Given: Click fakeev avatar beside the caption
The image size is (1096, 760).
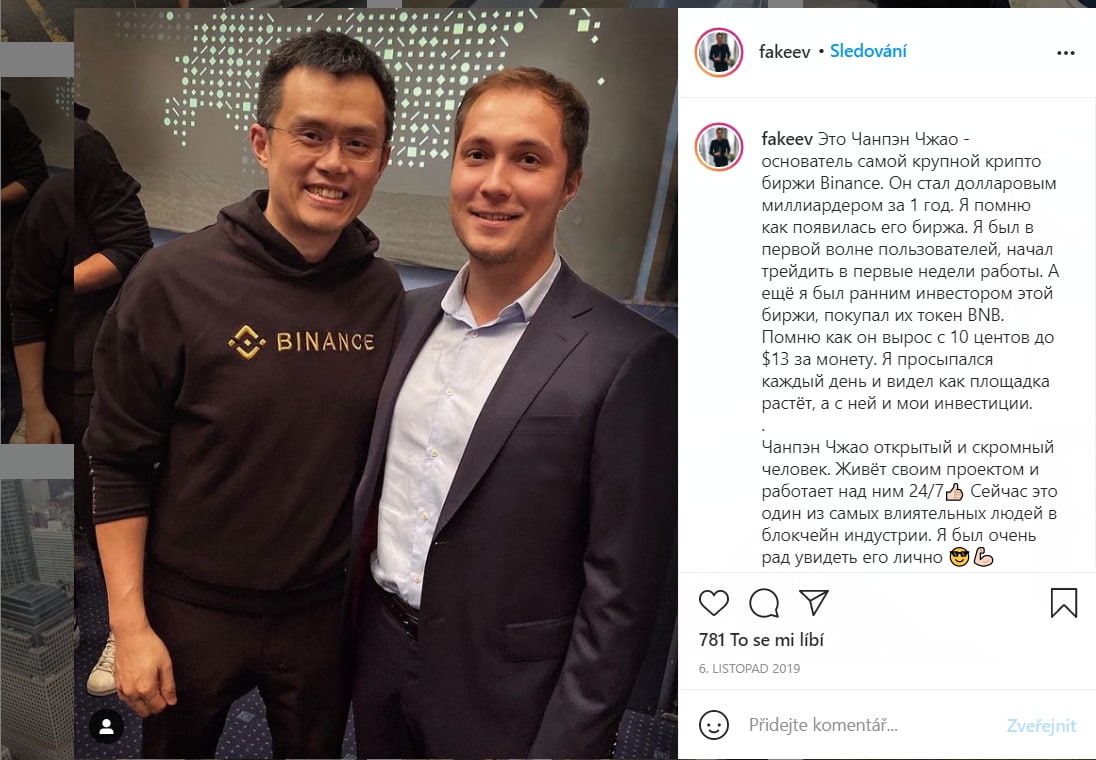Looking at the screenshot, I should (719, 147).
